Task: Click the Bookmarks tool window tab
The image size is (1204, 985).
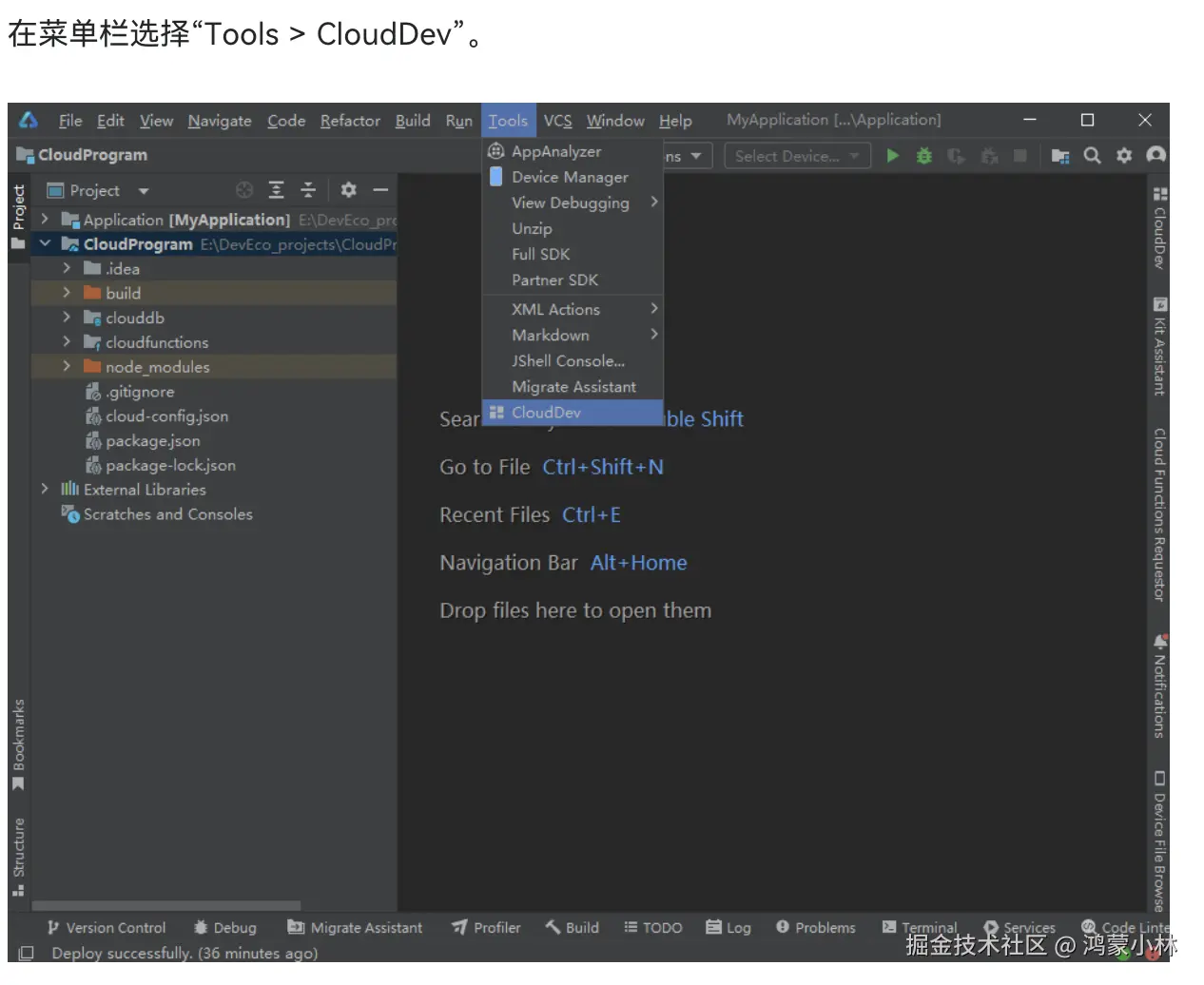Action: click(x=18, y=744)
